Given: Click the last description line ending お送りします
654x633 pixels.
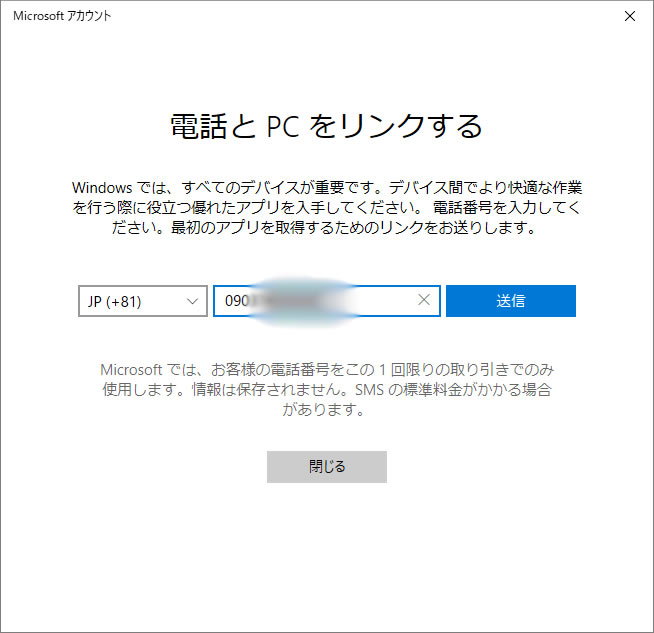Looking at the screenshot, I should (x=326, y=228).
